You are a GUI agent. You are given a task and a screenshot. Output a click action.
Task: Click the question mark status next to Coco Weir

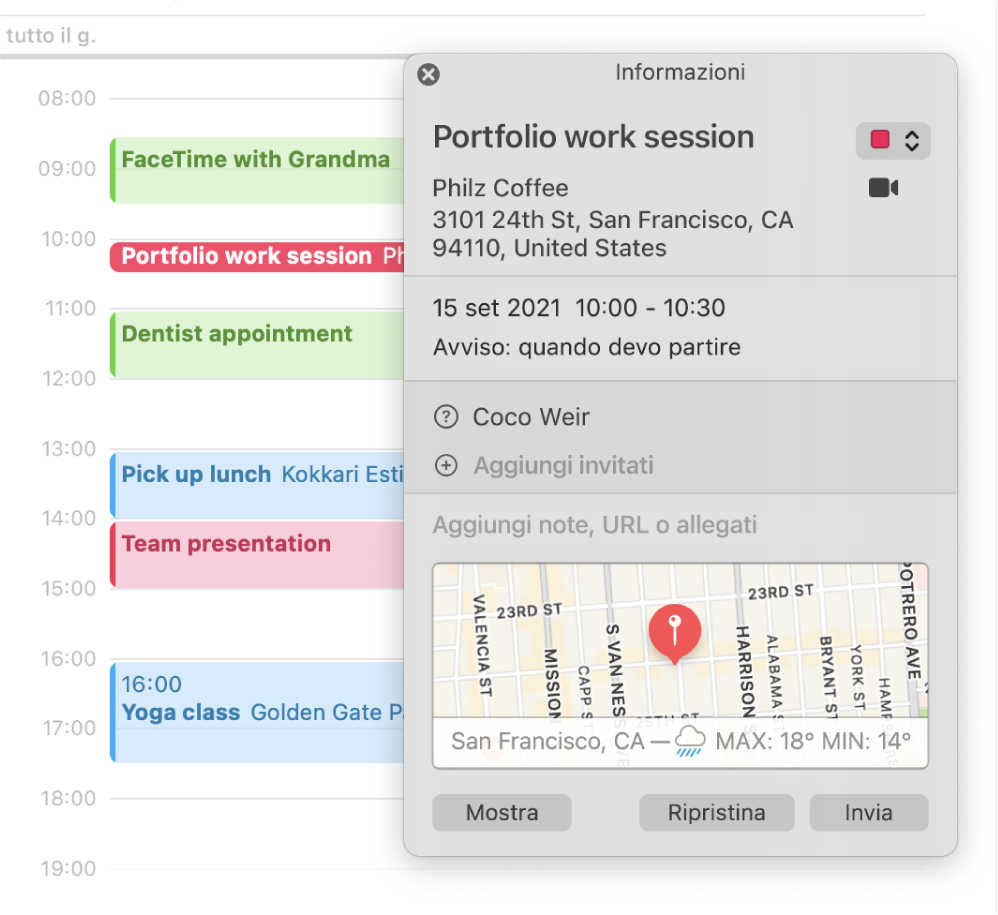point(446,417)
